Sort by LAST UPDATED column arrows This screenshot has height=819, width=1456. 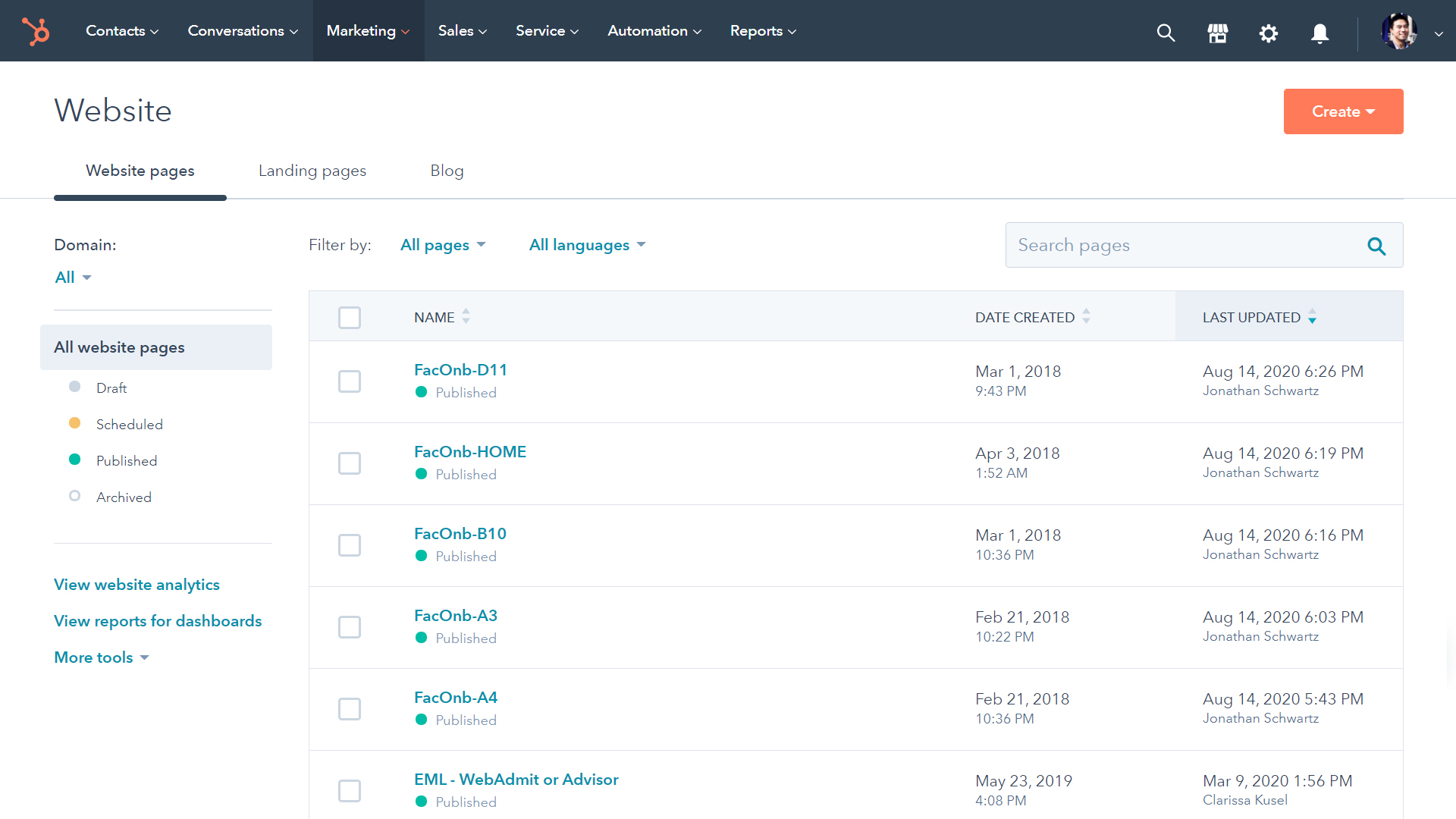pos(1312,317)
